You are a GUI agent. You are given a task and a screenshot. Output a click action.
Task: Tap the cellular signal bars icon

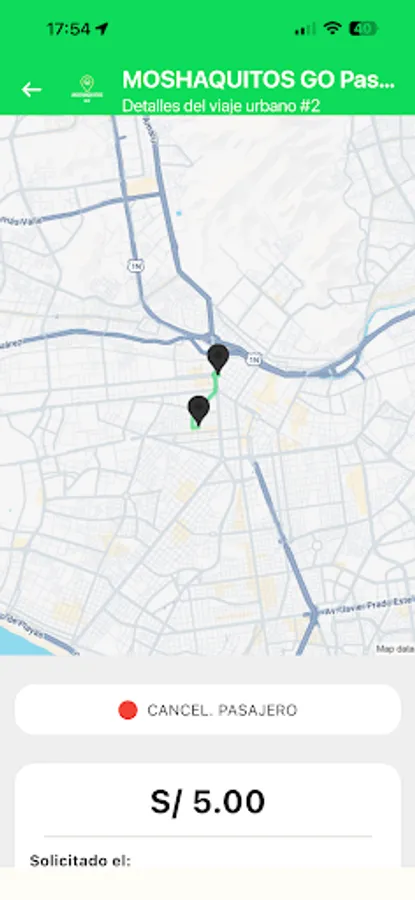click(x=305, y=29)
